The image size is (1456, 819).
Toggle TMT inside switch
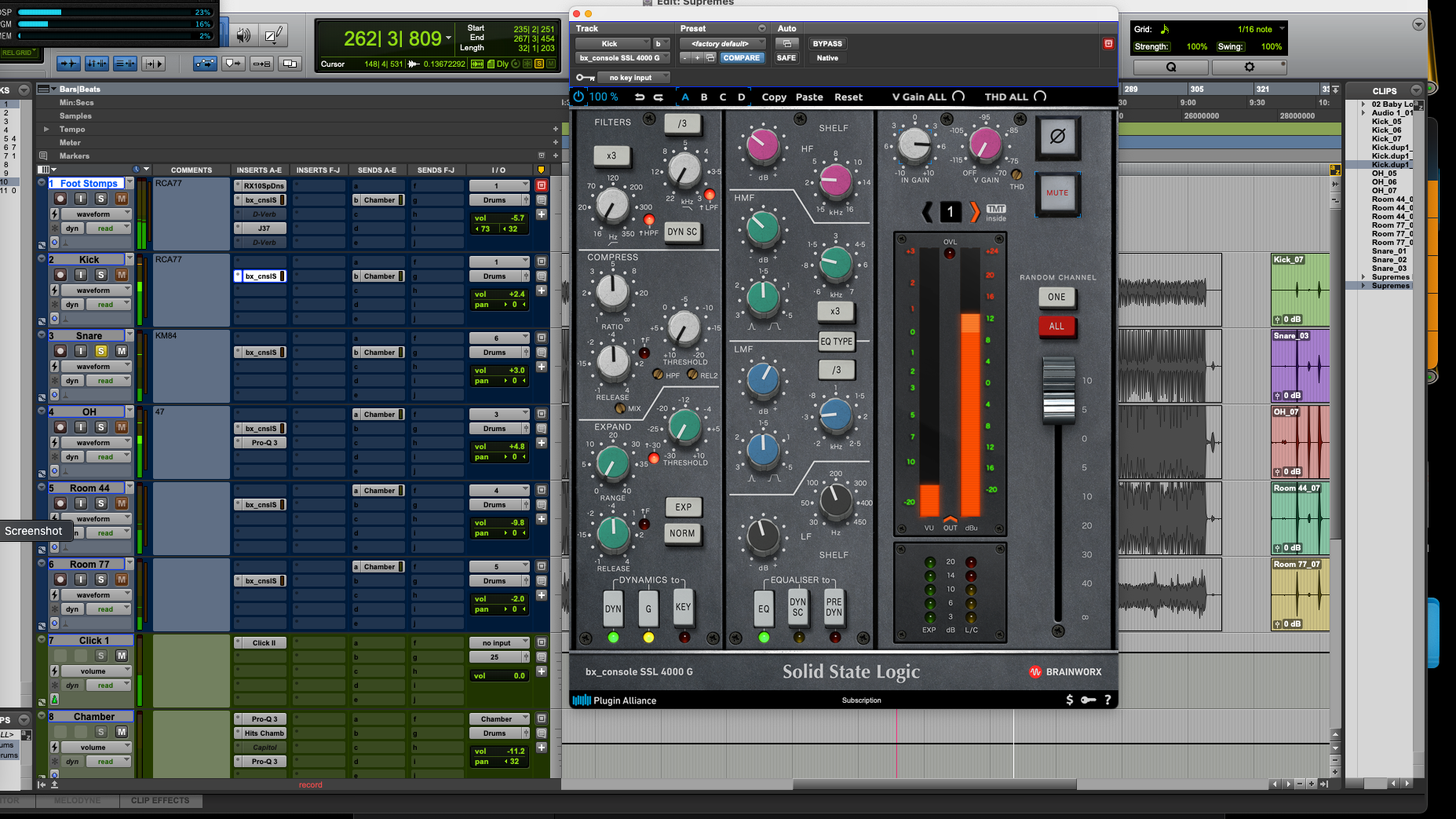point(995,212)
